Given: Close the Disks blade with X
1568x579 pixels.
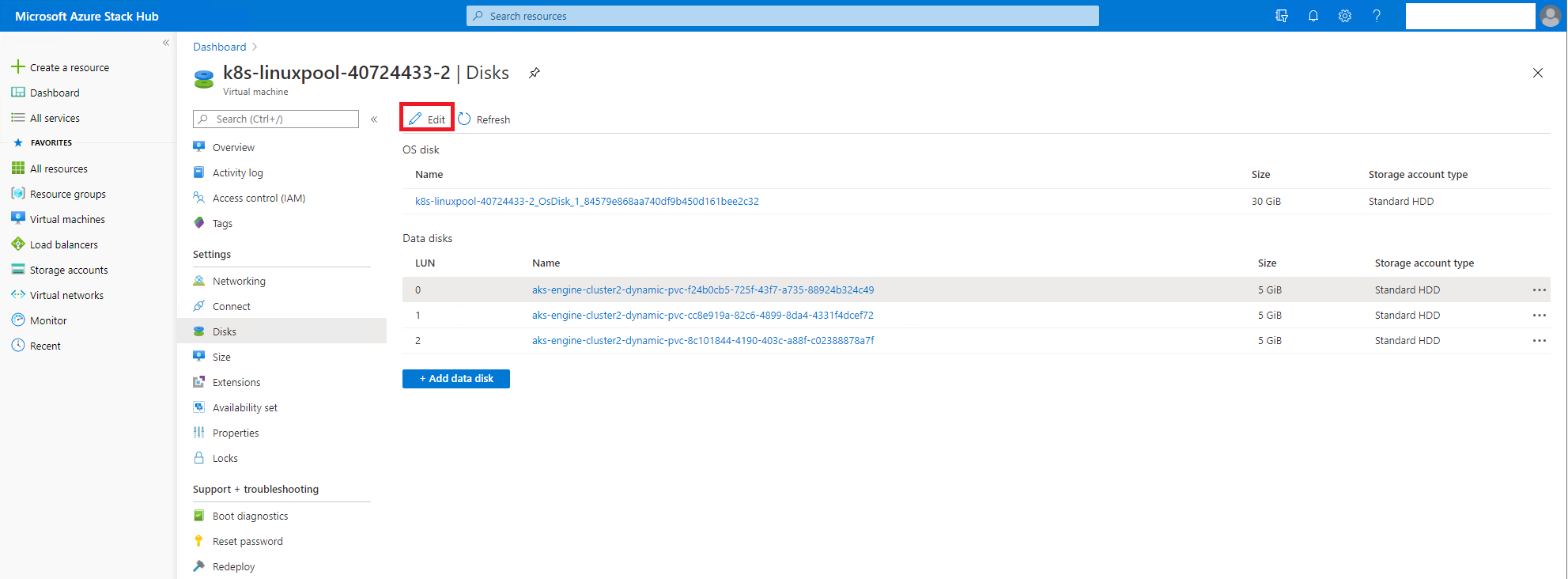Looking at the screenshot, I should coord(1538,73).
